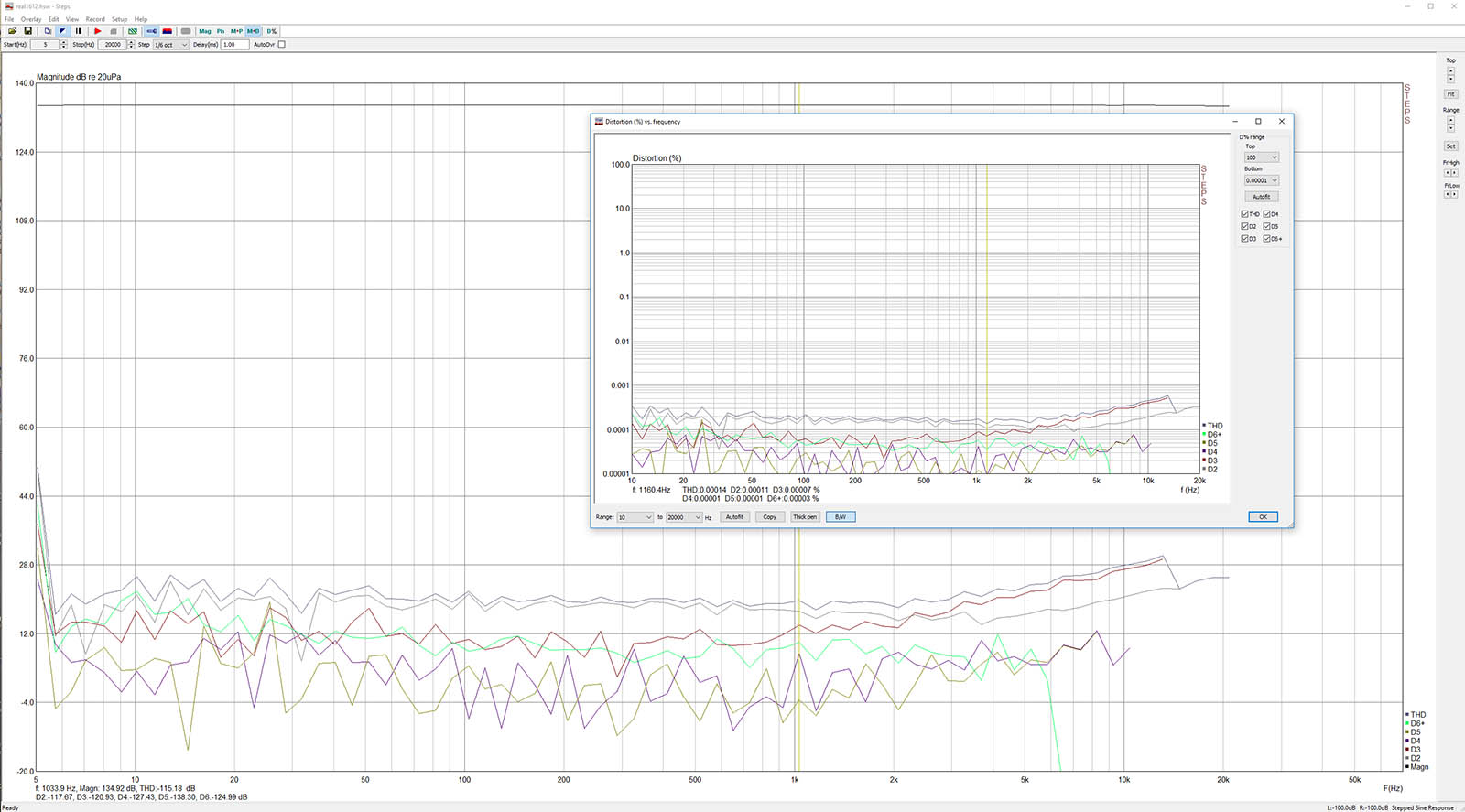
Task: Open file with the folder toolbar icon
Action: tap(12, 31)
